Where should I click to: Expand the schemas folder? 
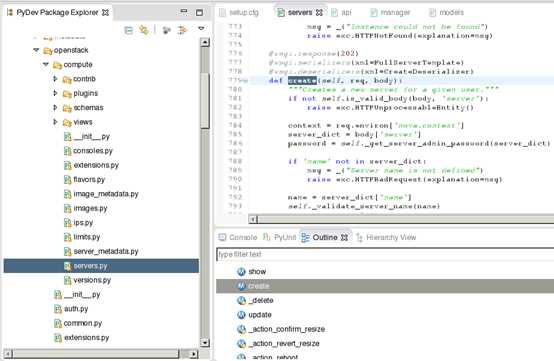click(55, 107)
